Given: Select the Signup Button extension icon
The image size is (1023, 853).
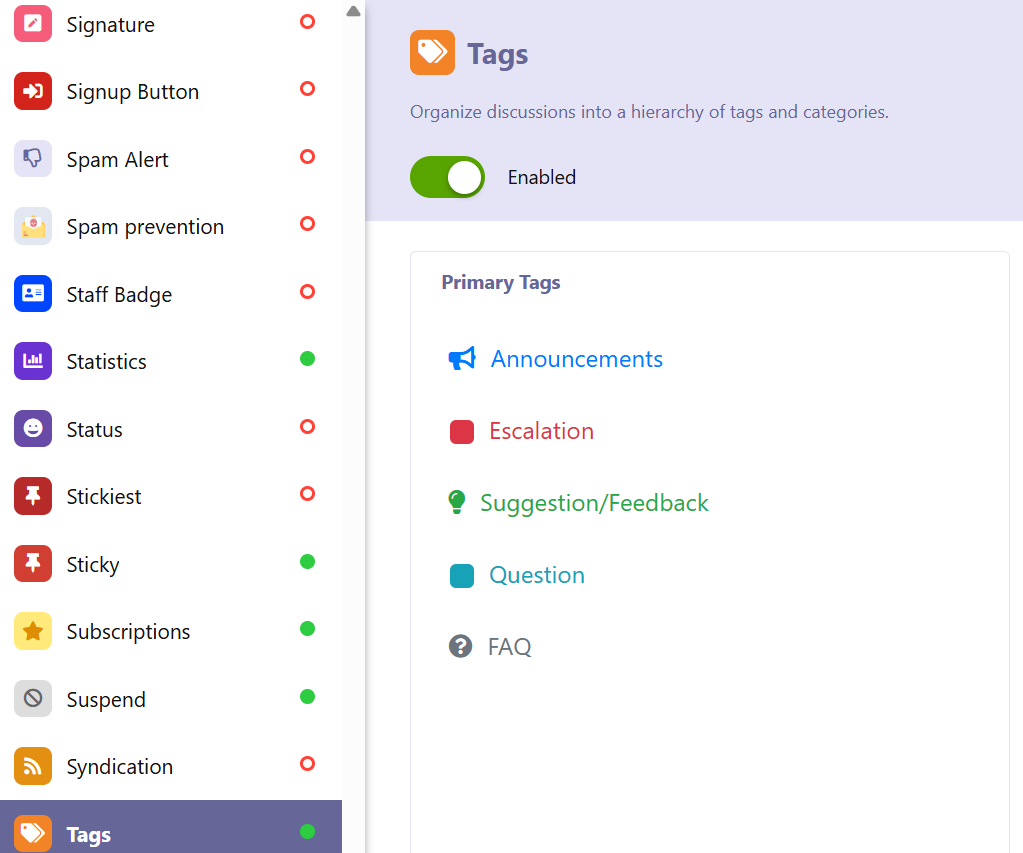Looking at the screenshot, I should point(33,92).
